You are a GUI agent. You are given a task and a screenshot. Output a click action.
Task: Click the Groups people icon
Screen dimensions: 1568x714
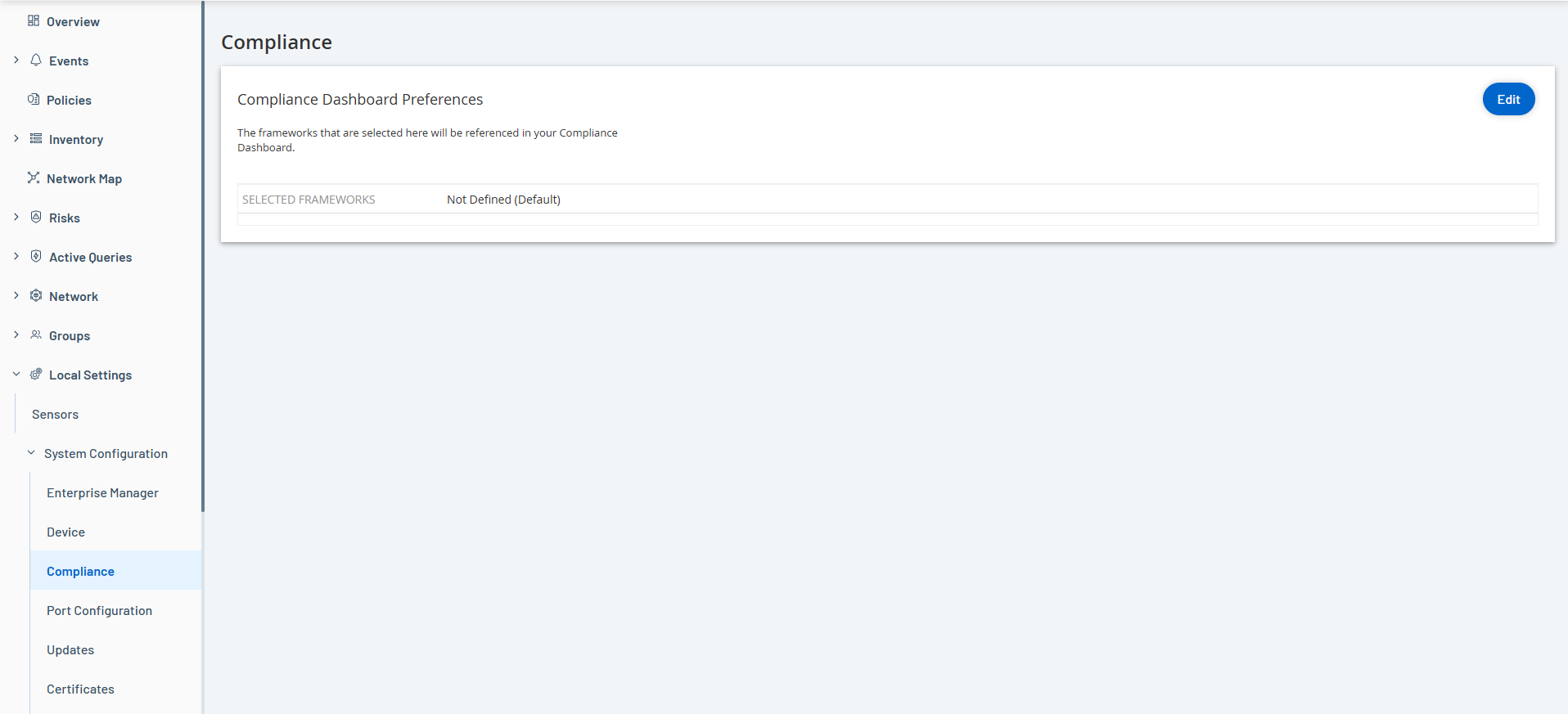click(36, 335)
